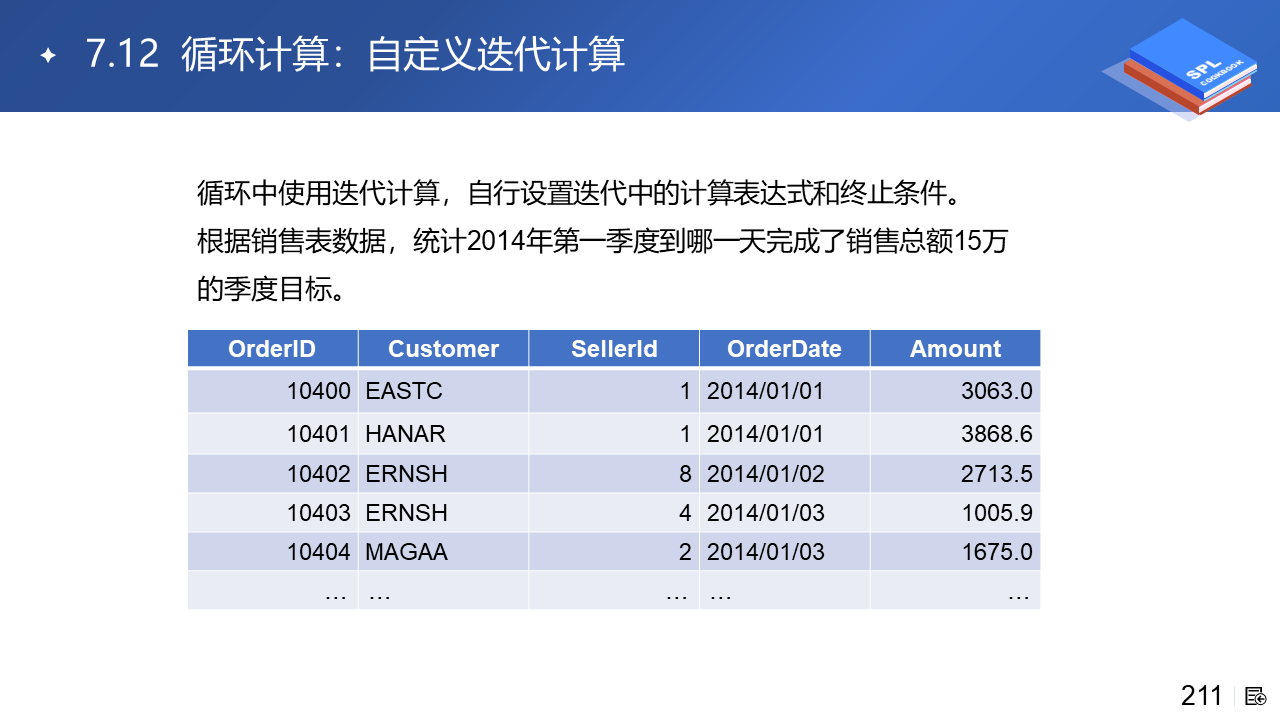This screenshot has height=720, width=1280.
Task: Click the first description line about 迭代计算
Action: [586, 193]
